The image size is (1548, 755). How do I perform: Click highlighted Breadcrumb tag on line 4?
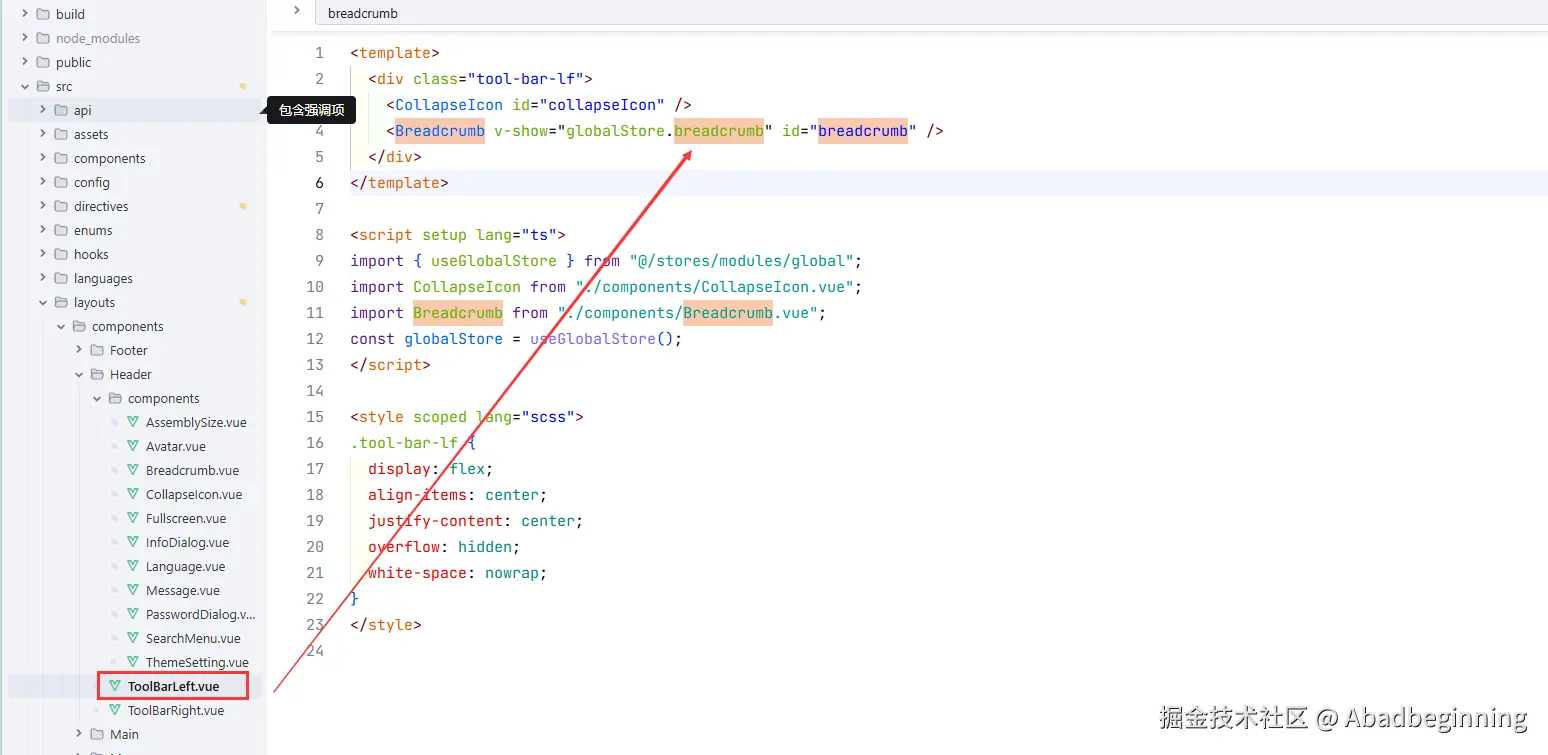(x=440, y=131)
